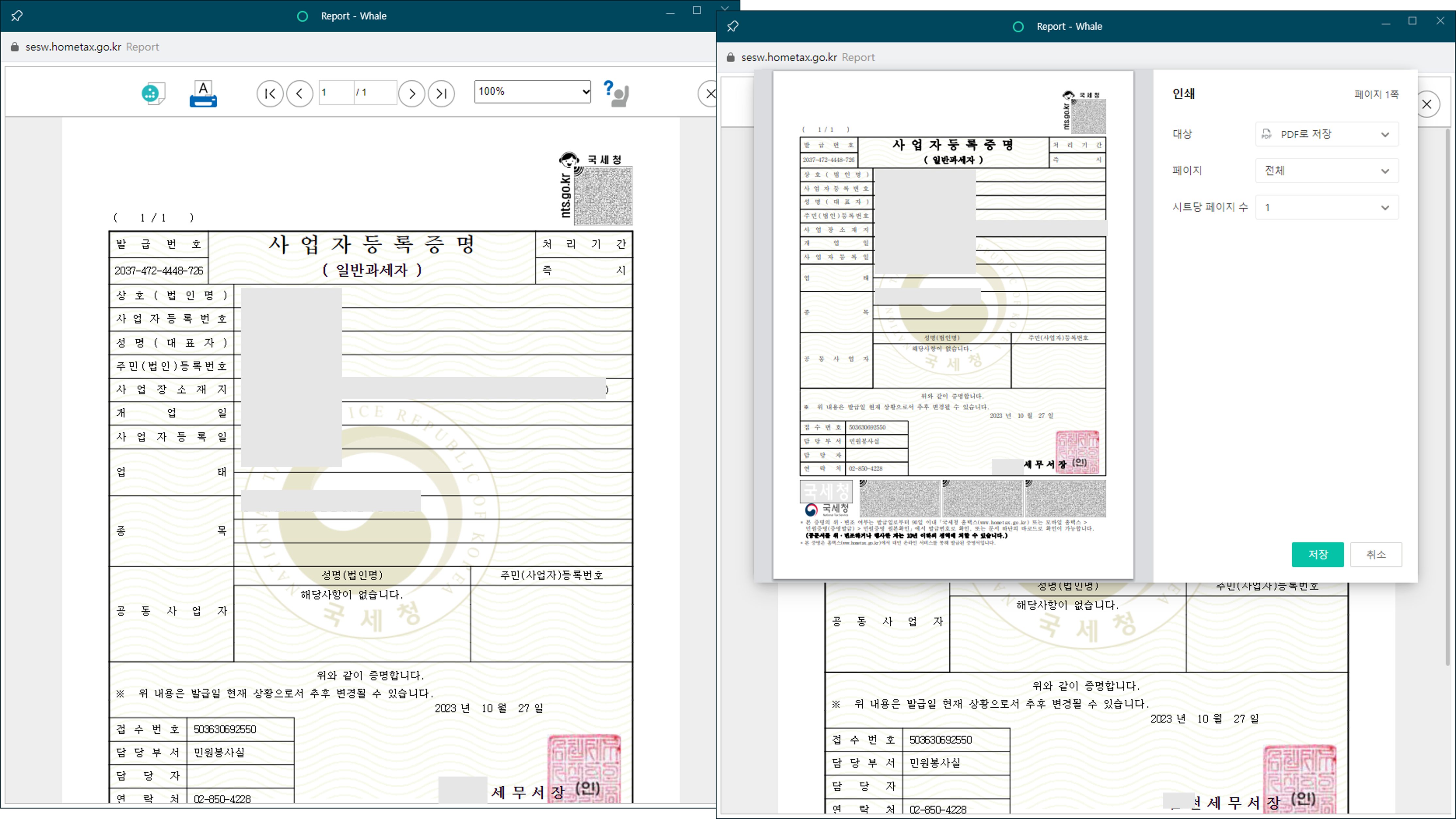This screenshot has width=1456, height=819.
Task: Click pin icon in right window titlebar
Action: pos(733,26)
